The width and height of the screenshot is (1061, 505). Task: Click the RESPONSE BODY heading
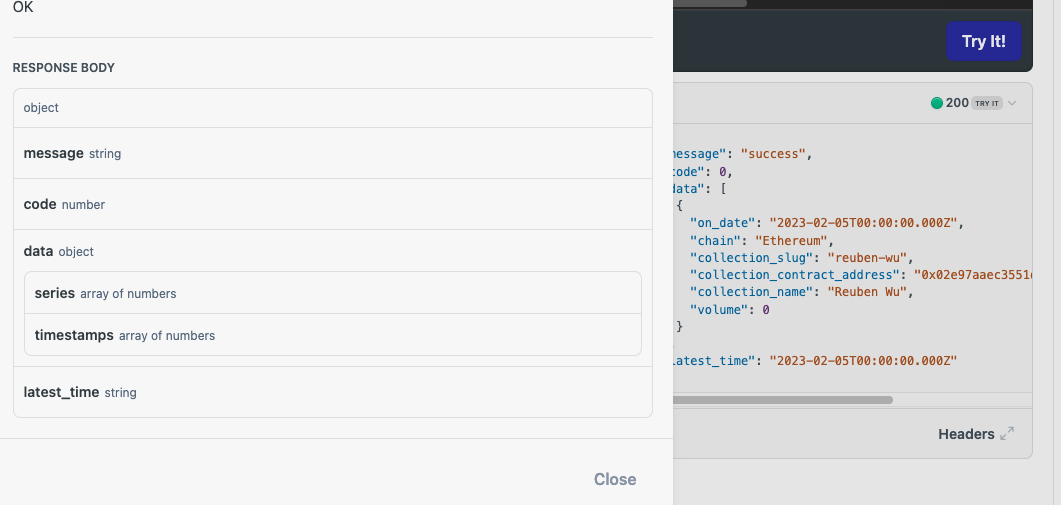tap(64, 68)
